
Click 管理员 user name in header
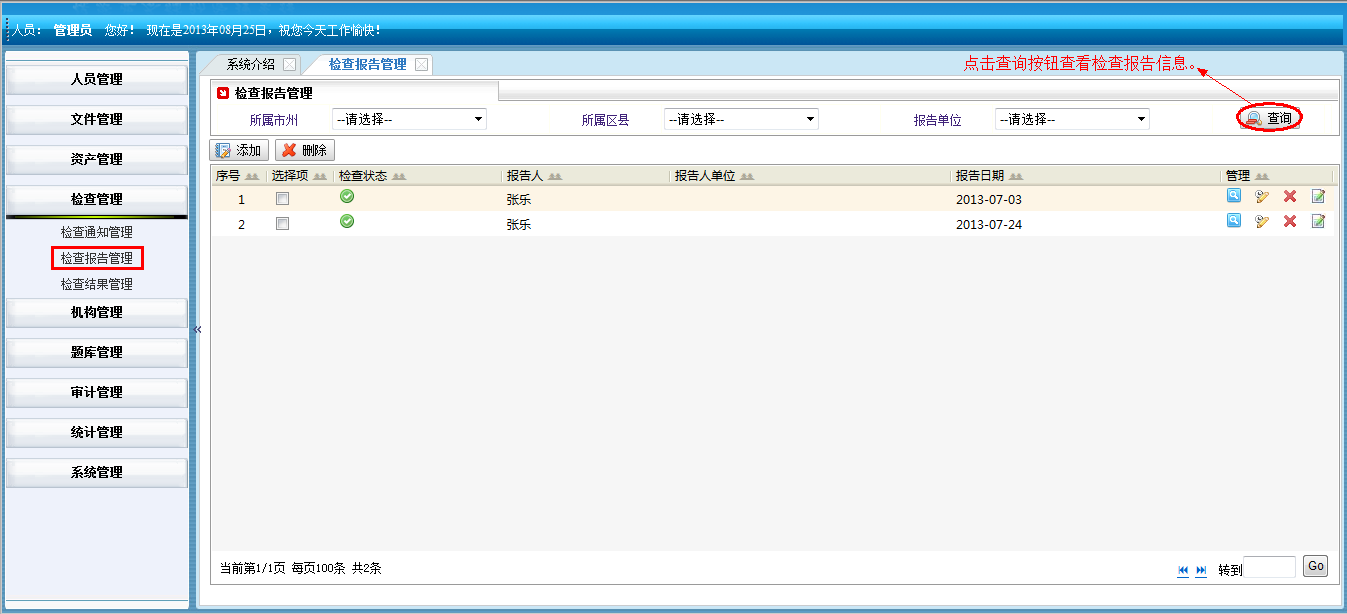tap(73, 30)
